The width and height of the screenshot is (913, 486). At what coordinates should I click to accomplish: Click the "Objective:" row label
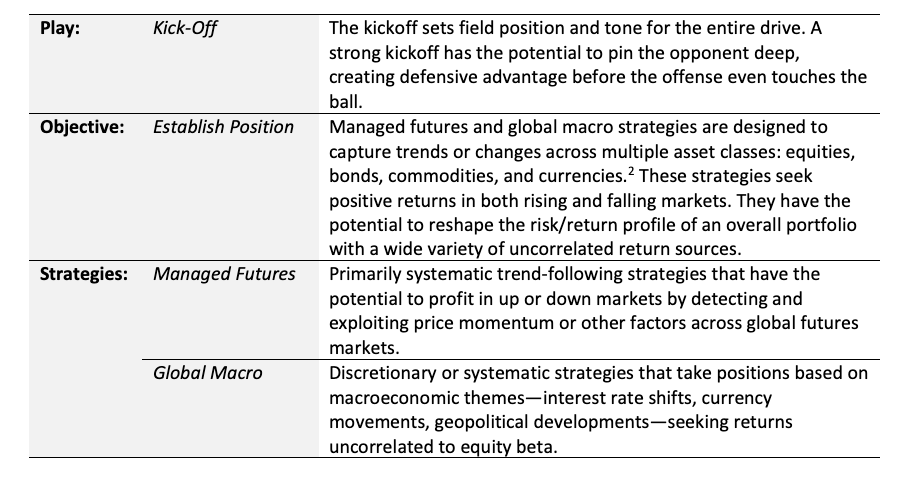82,127
